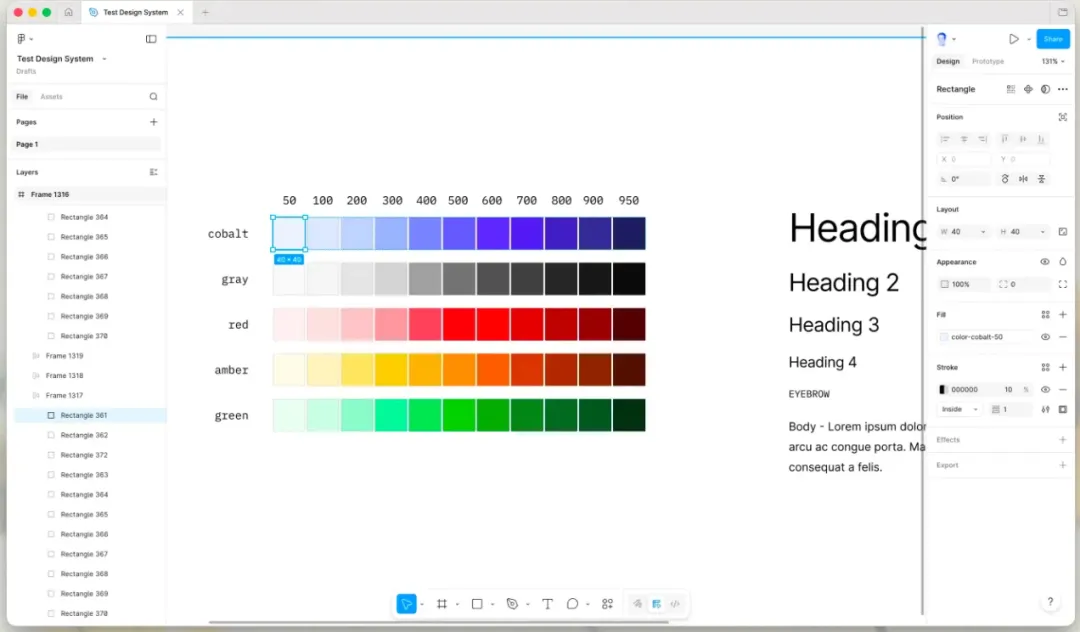This screenshot has width=1080, height=632.
Task: Toggle the left sidebar panel icon
Action: click(151, 39)
